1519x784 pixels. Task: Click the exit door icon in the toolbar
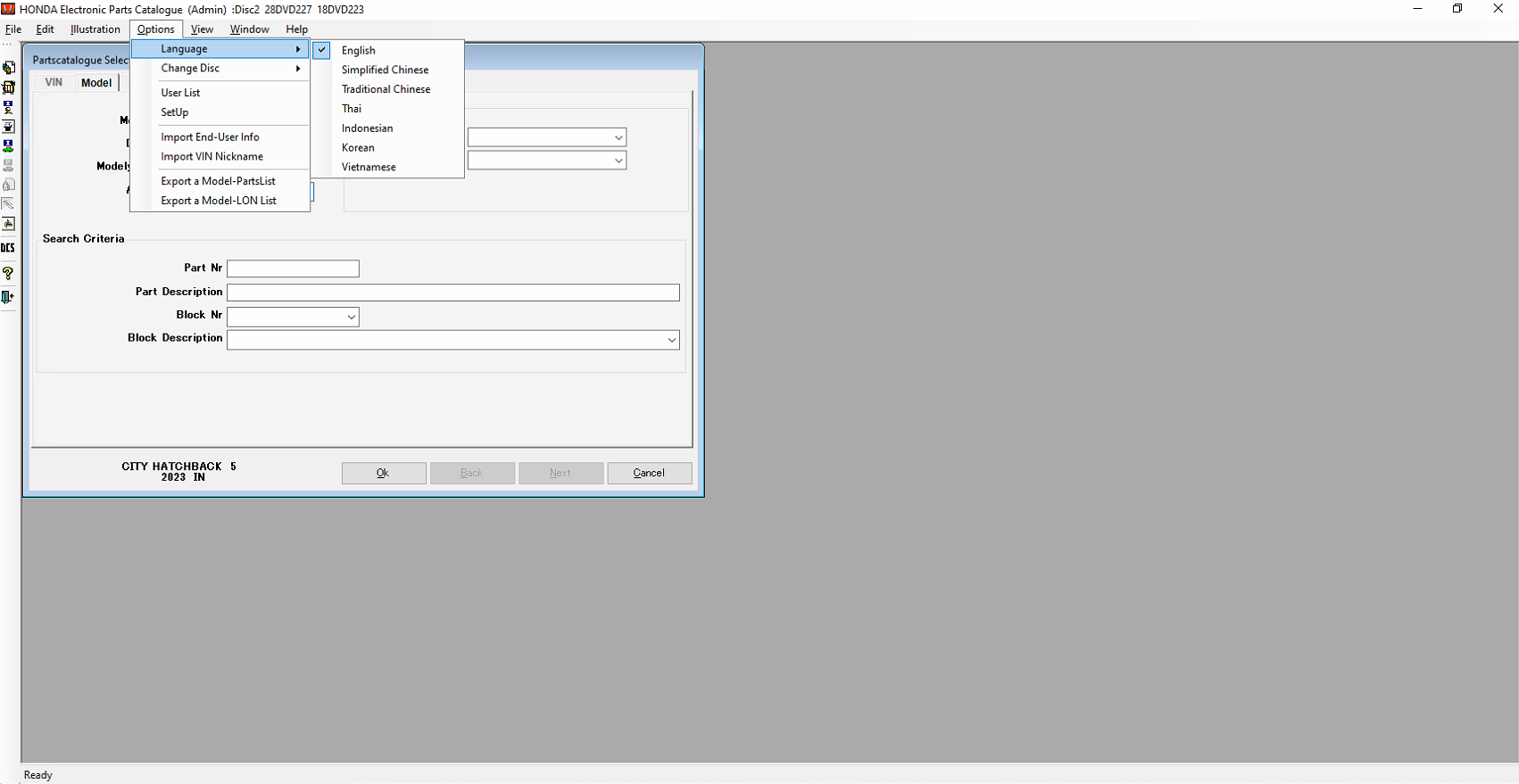tap(8, 297)
